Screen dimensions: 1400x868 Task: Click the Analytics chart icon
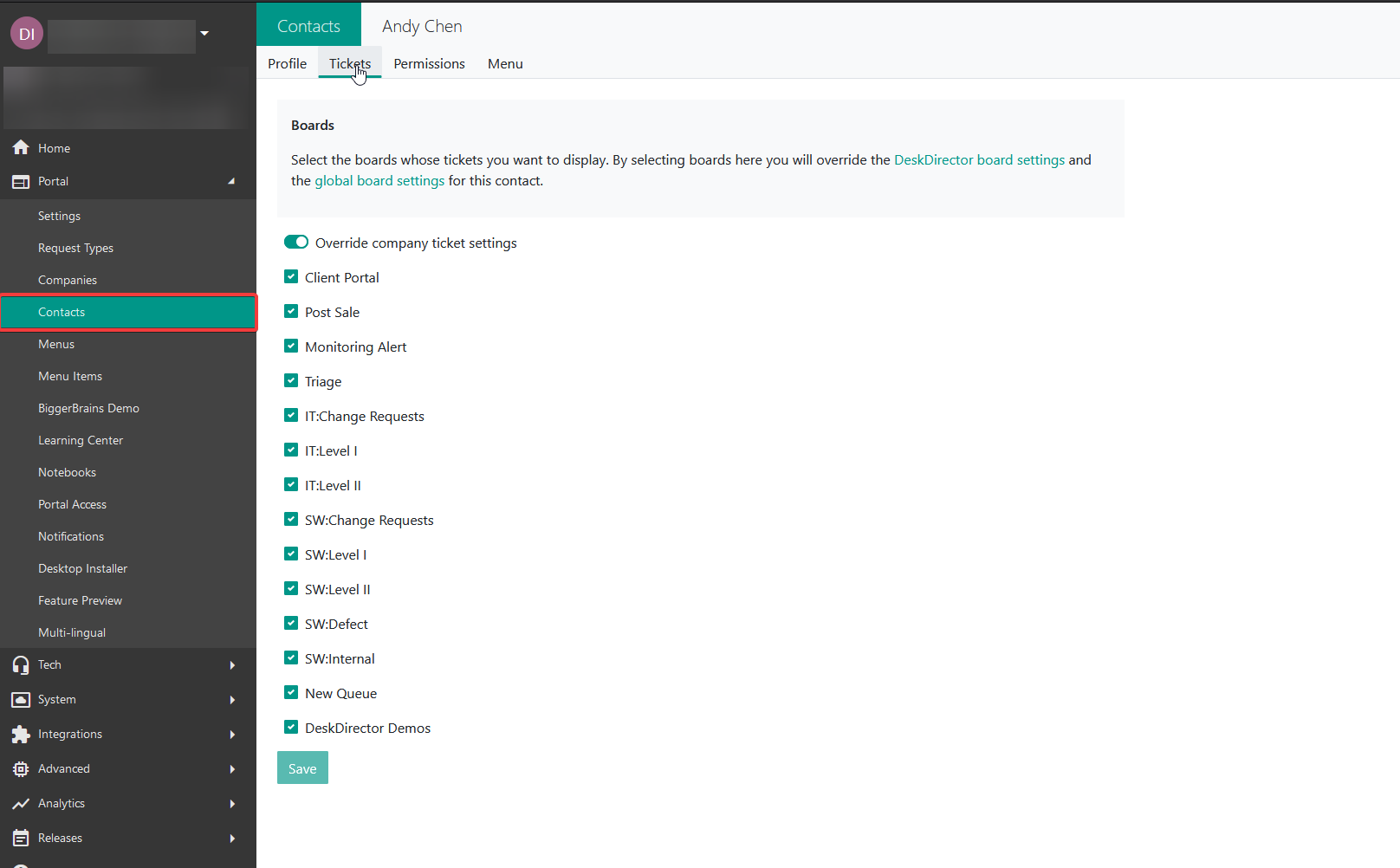coord(21,804)
